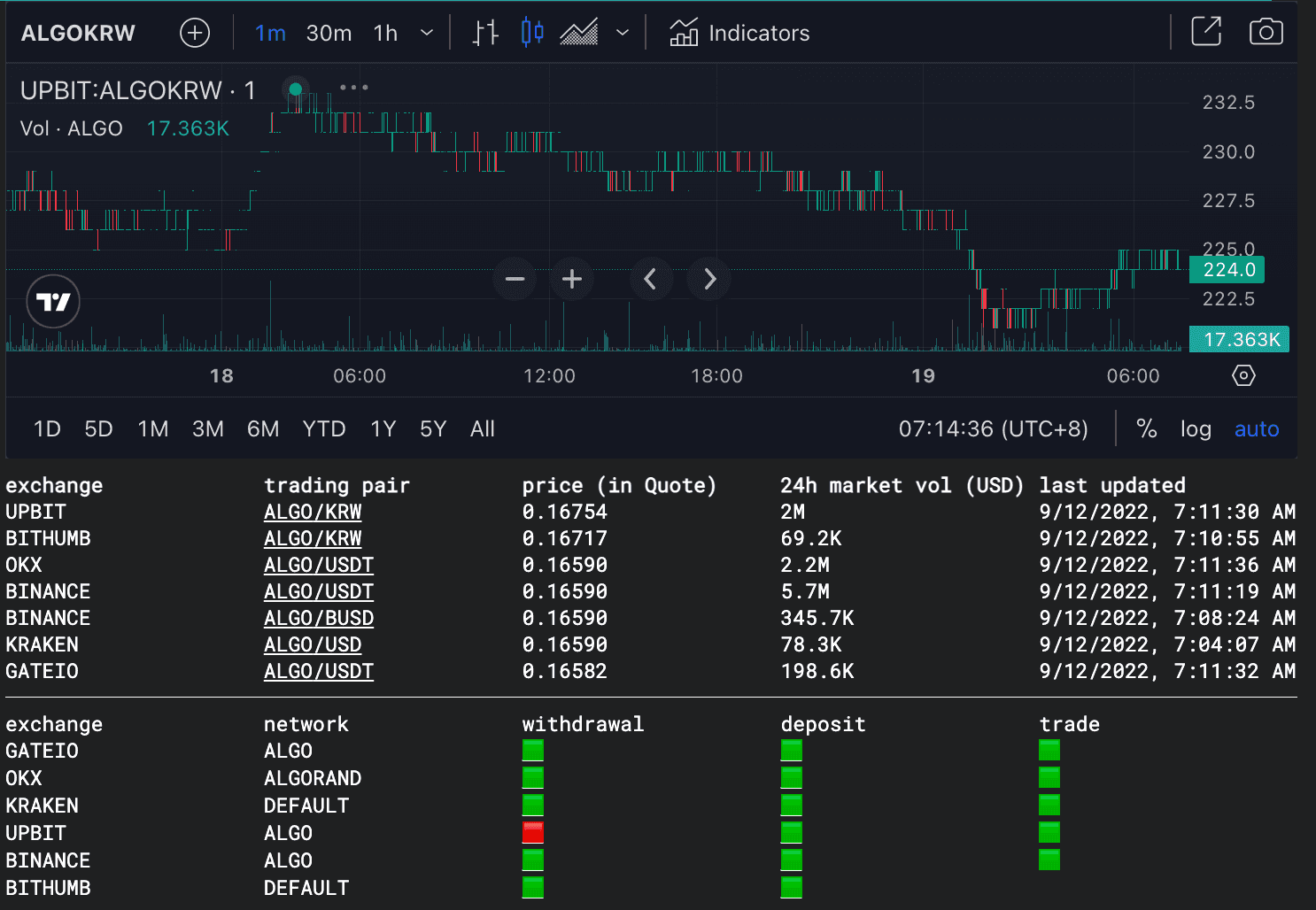The width and height of the screenshot is (1316, 910).
Task: Click the 24h market vol (USD) header
Action: coord(902,485)
